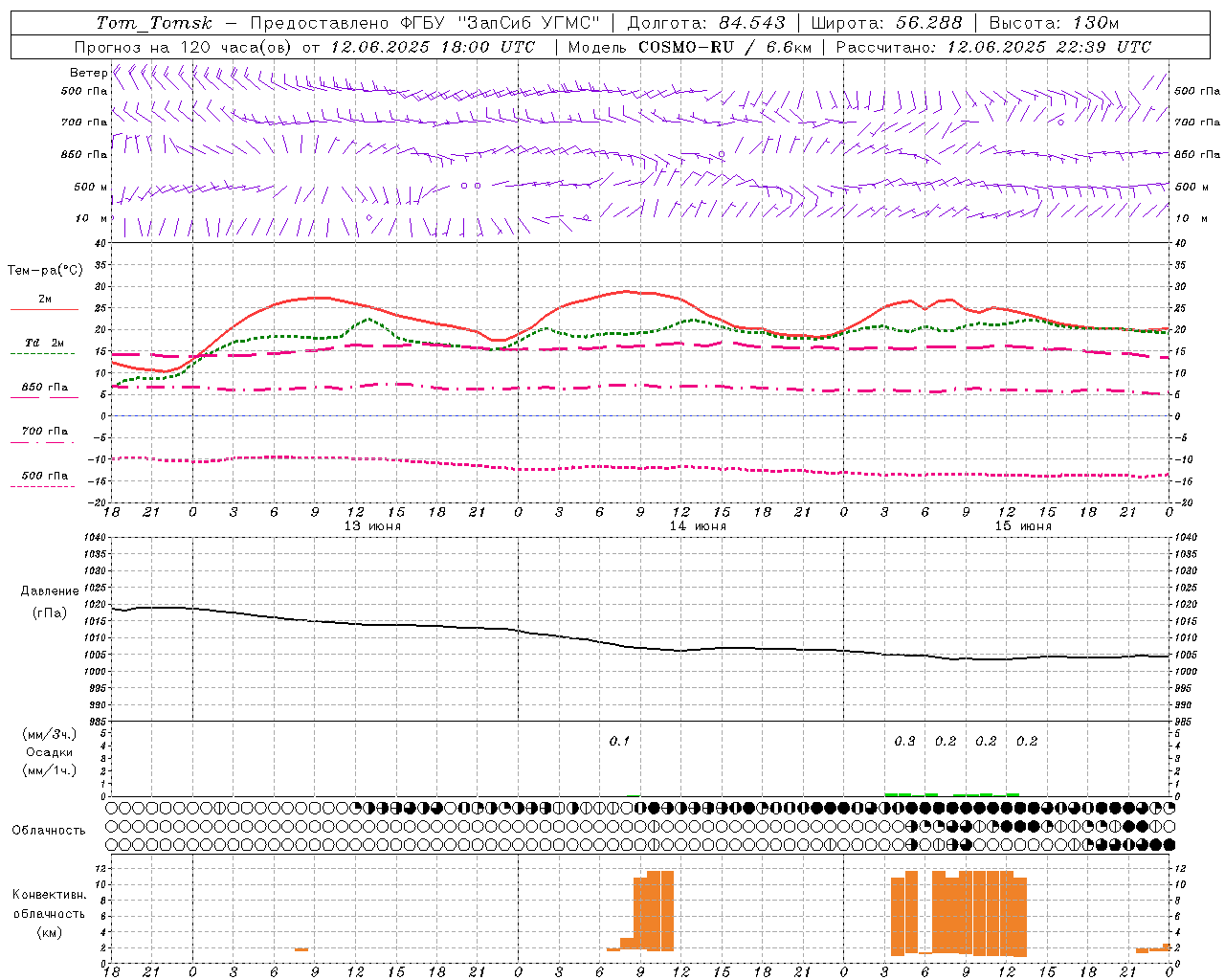
Task: Click the "15 июня" date label
Action: coord(1023,526)
